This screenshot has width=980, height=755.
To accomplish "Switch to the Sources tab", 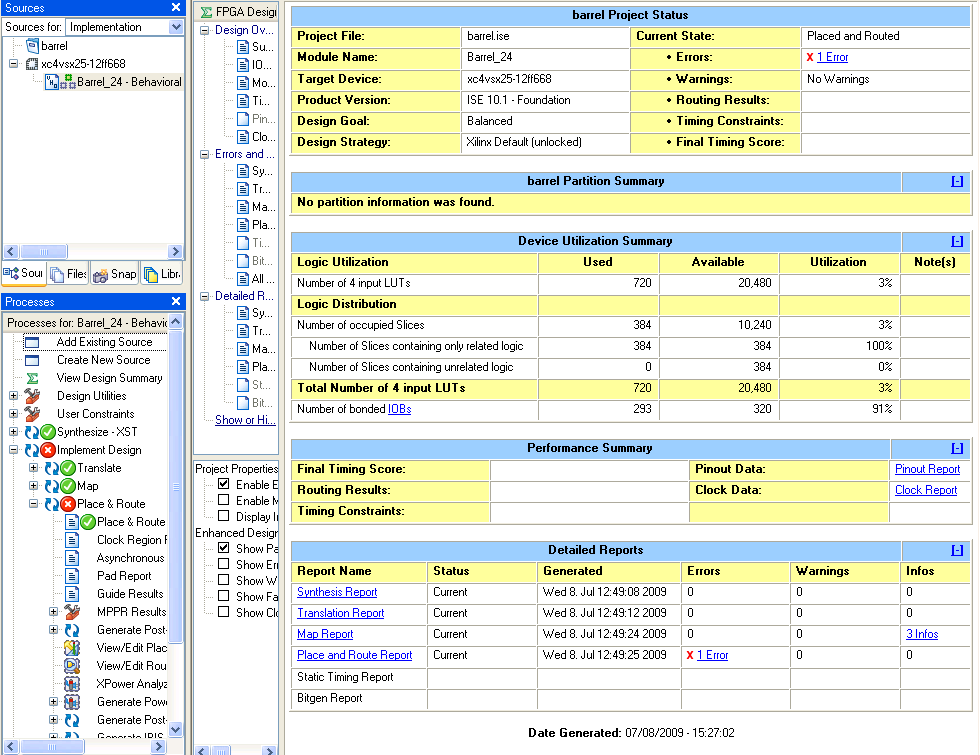I will (23, 273).
